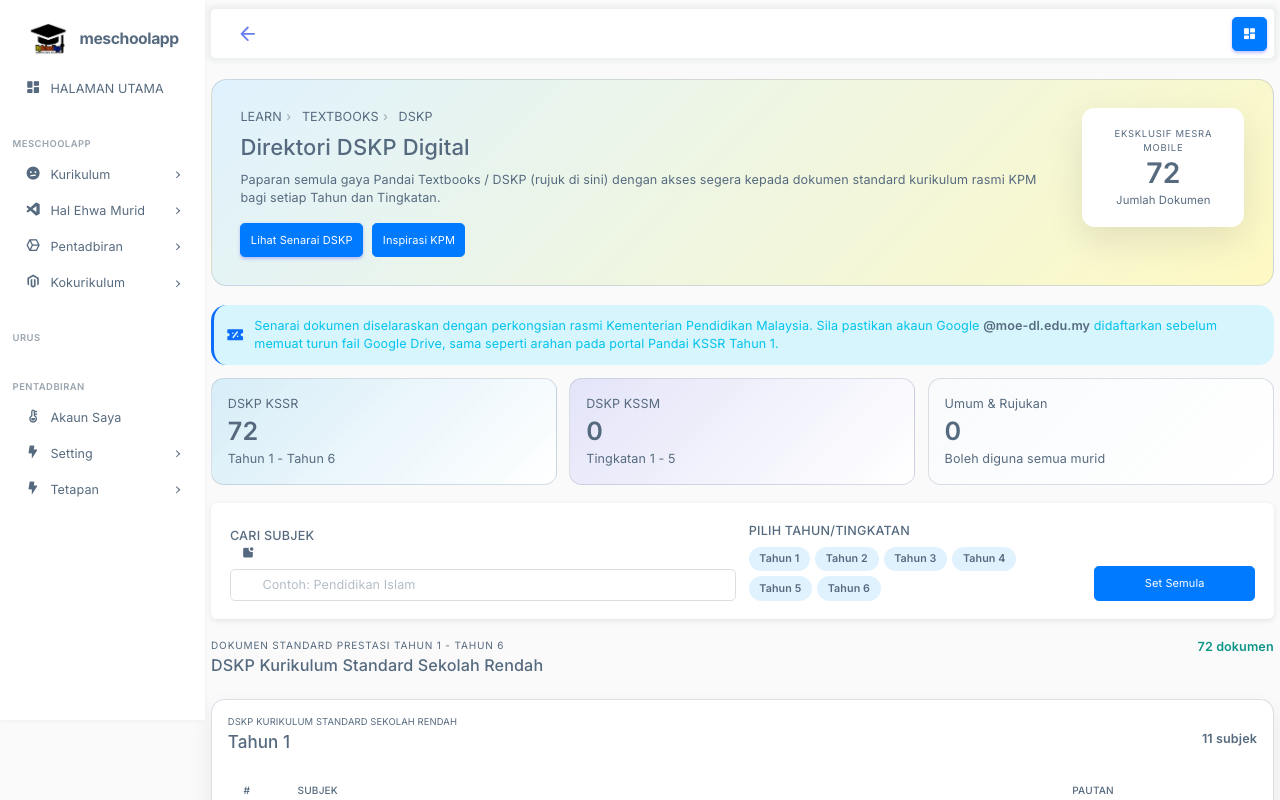Click the Kokurikulum sidebar icon
This screenshot has height=800, width=1280.
point(33,282)
